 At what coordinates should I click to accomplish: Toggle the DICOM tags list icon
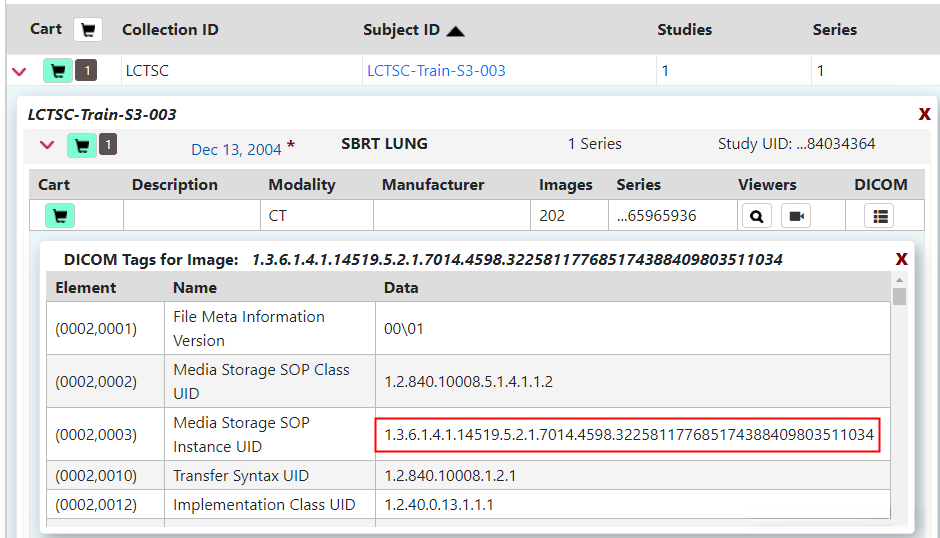click(x=880, y=215)
